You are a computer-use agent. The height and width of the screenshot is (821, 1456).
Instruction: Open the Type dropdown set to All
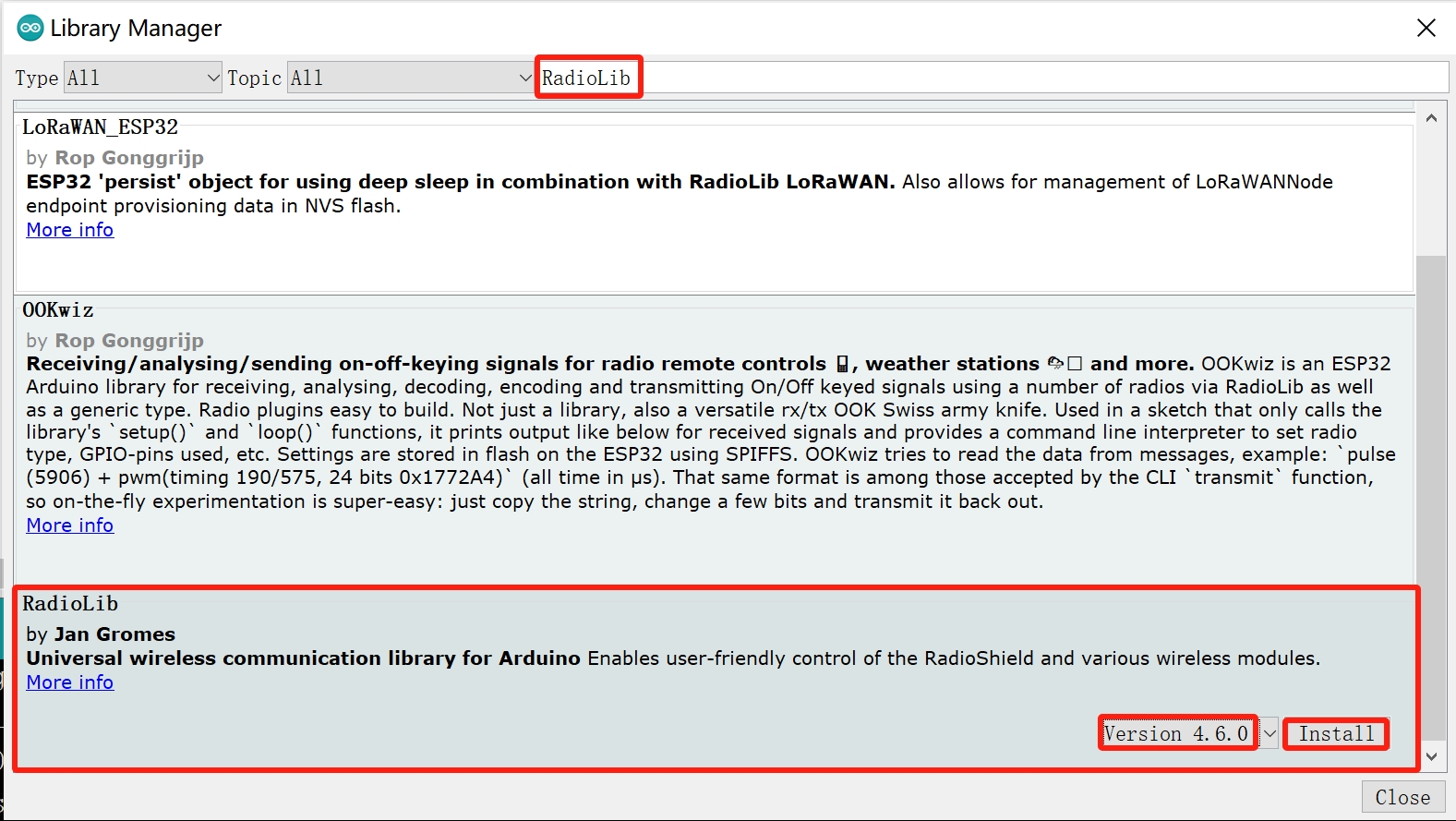pyautogui.click(x=143, y=78)
